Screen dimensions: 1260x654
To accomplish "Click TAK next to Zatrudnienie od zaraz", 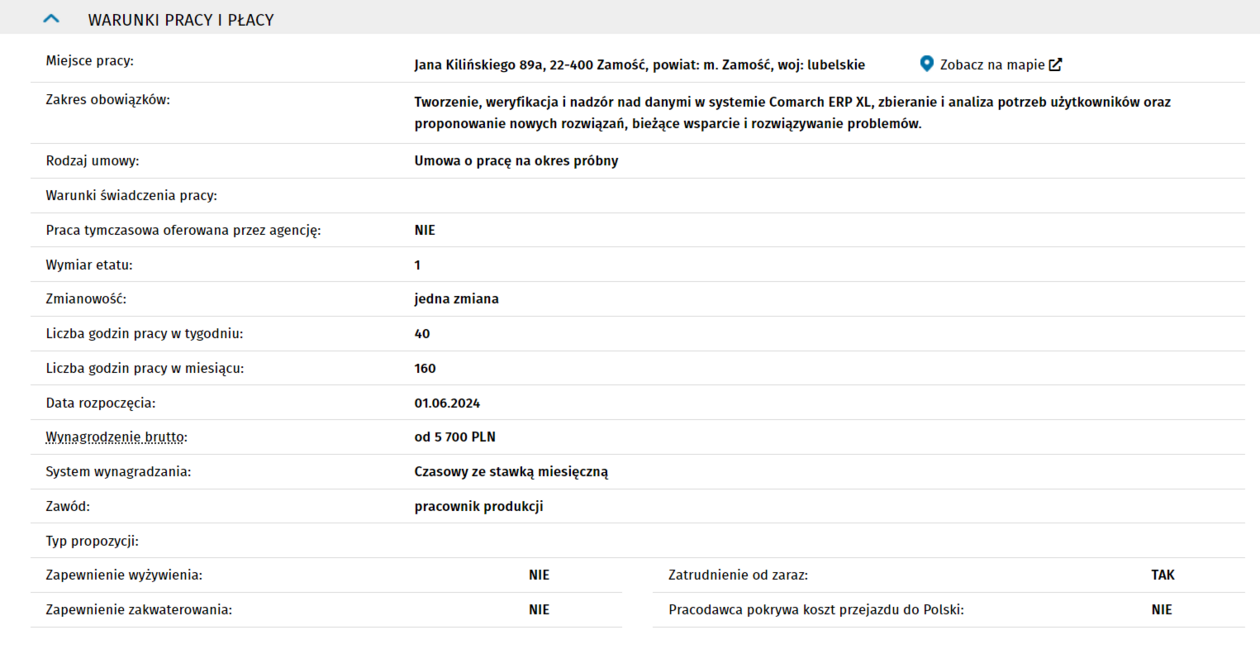I will pos(1162,575).
